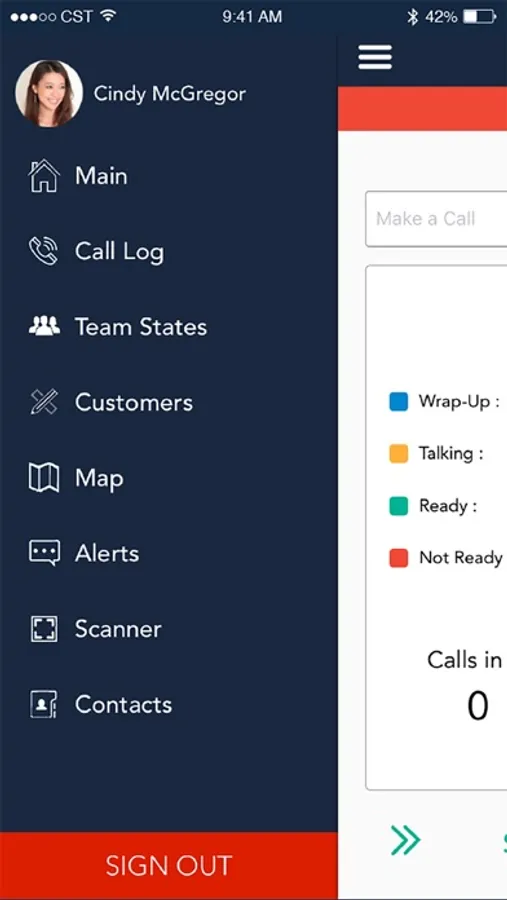Go to Call Log menu entry
Viewport: 507px width, 900px height.
coord(119,252)
